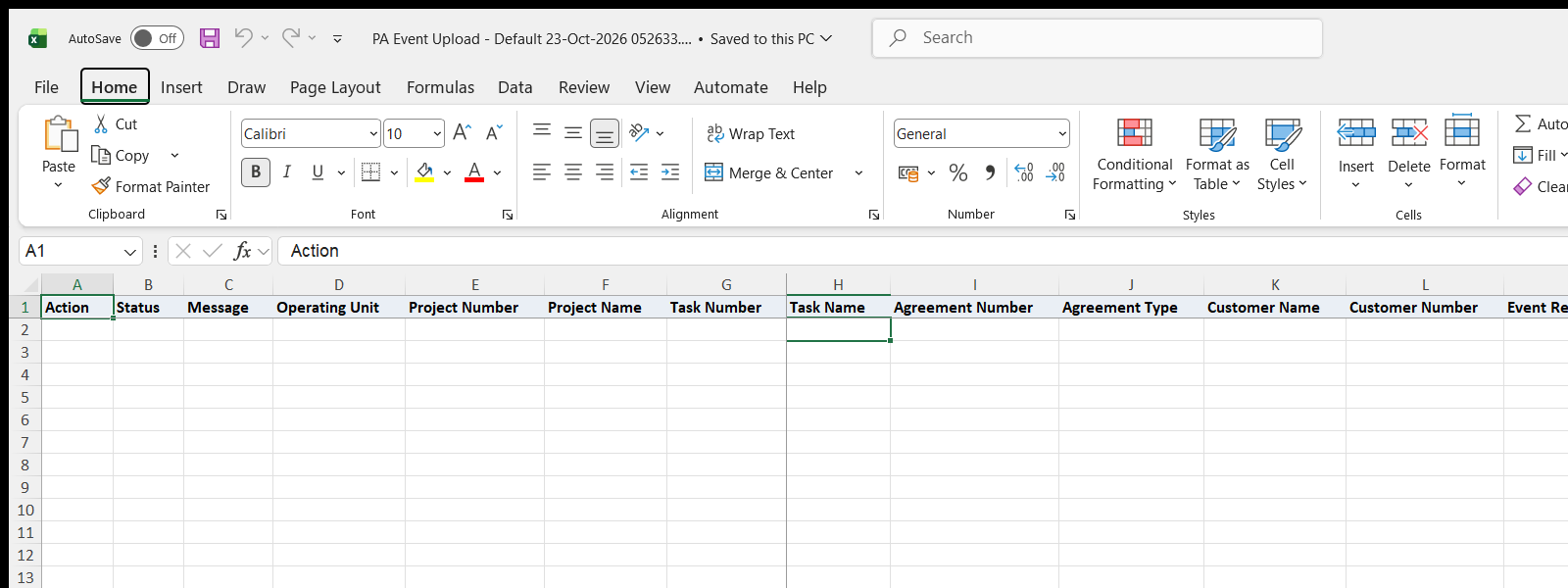Switch to the Insert tab

[x=181, y=87]
